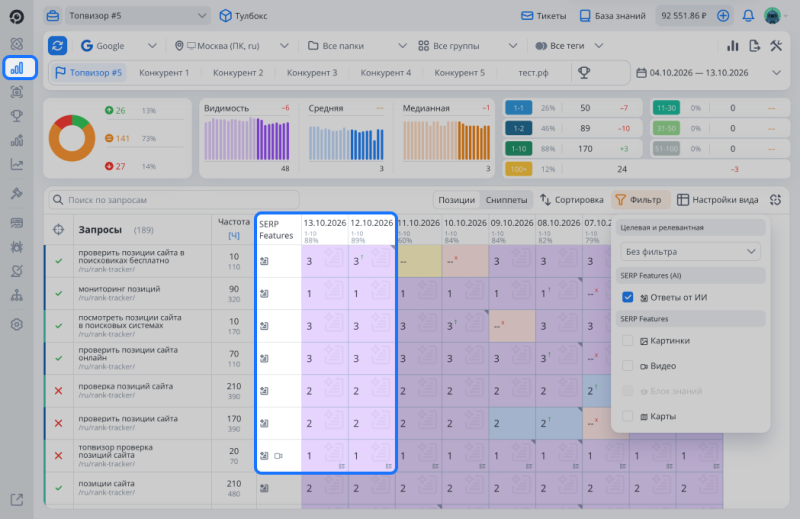Click the line chart sidebar icon
Viewport: 800px width, 519px height.
[x=17, y=164]
